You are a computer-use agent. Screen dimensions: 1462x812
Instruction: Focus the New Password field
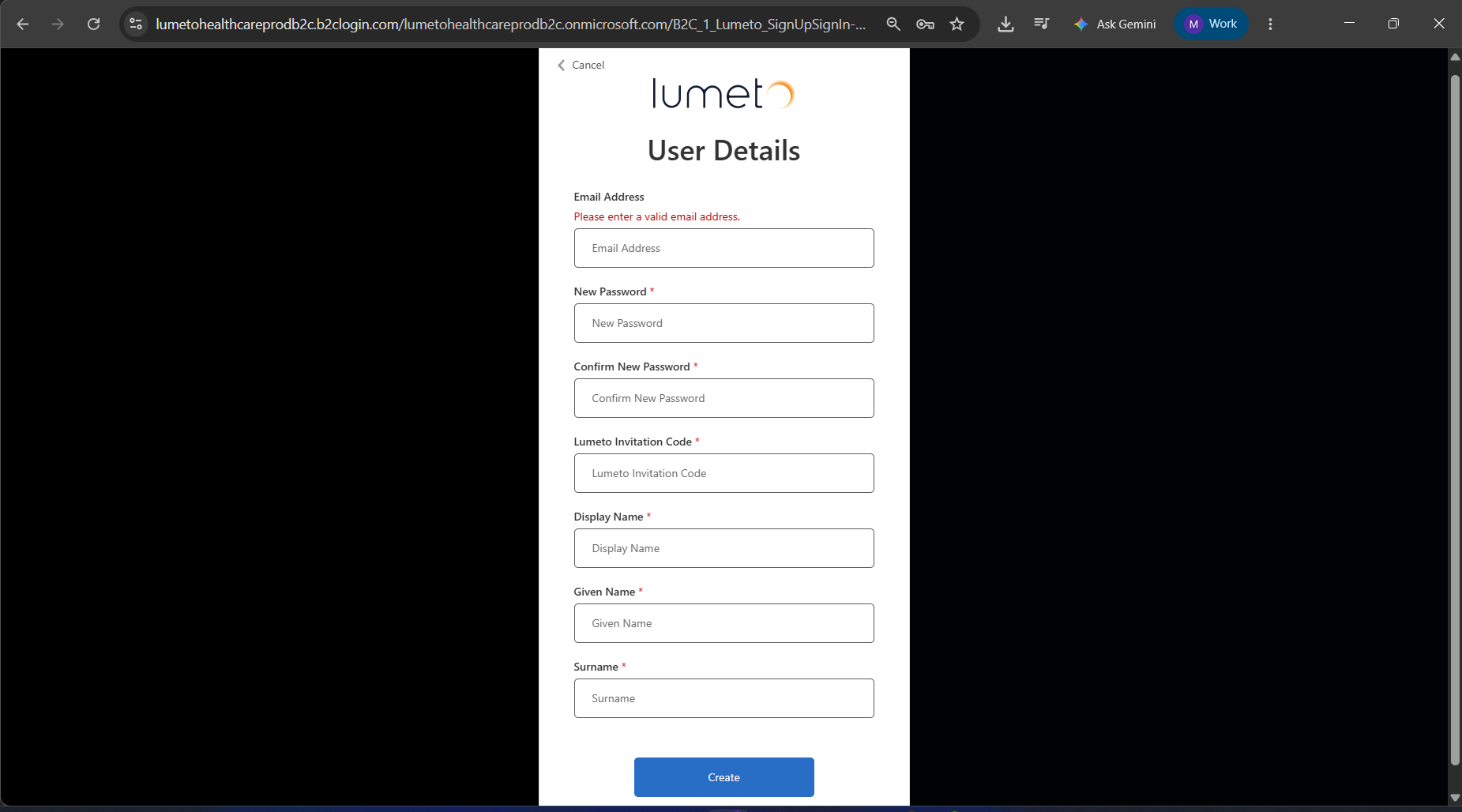pyautogui.click(x=723, y=323)
